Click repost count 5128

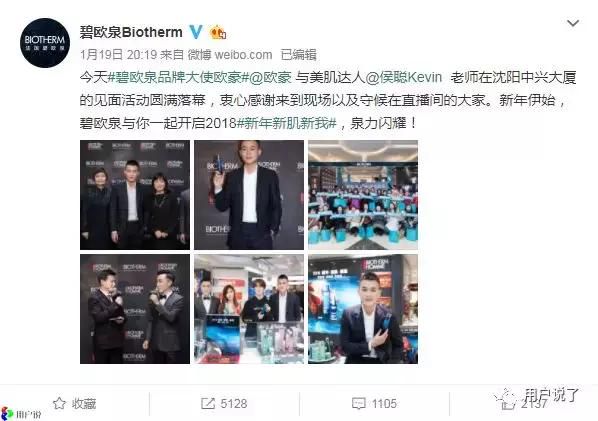(233, 403)
